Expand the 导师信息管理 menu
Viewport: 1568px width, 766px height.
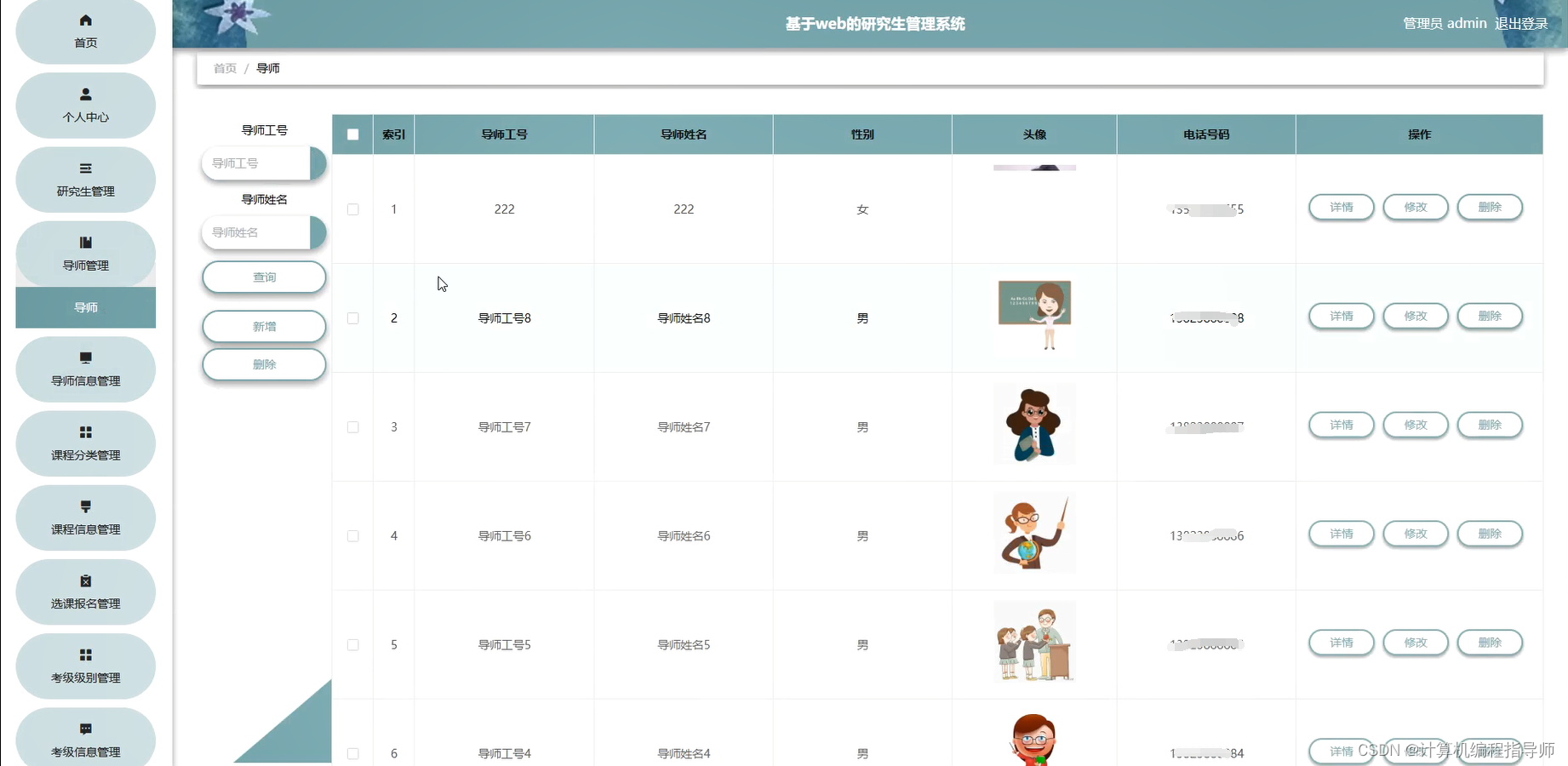coord(85,369)
